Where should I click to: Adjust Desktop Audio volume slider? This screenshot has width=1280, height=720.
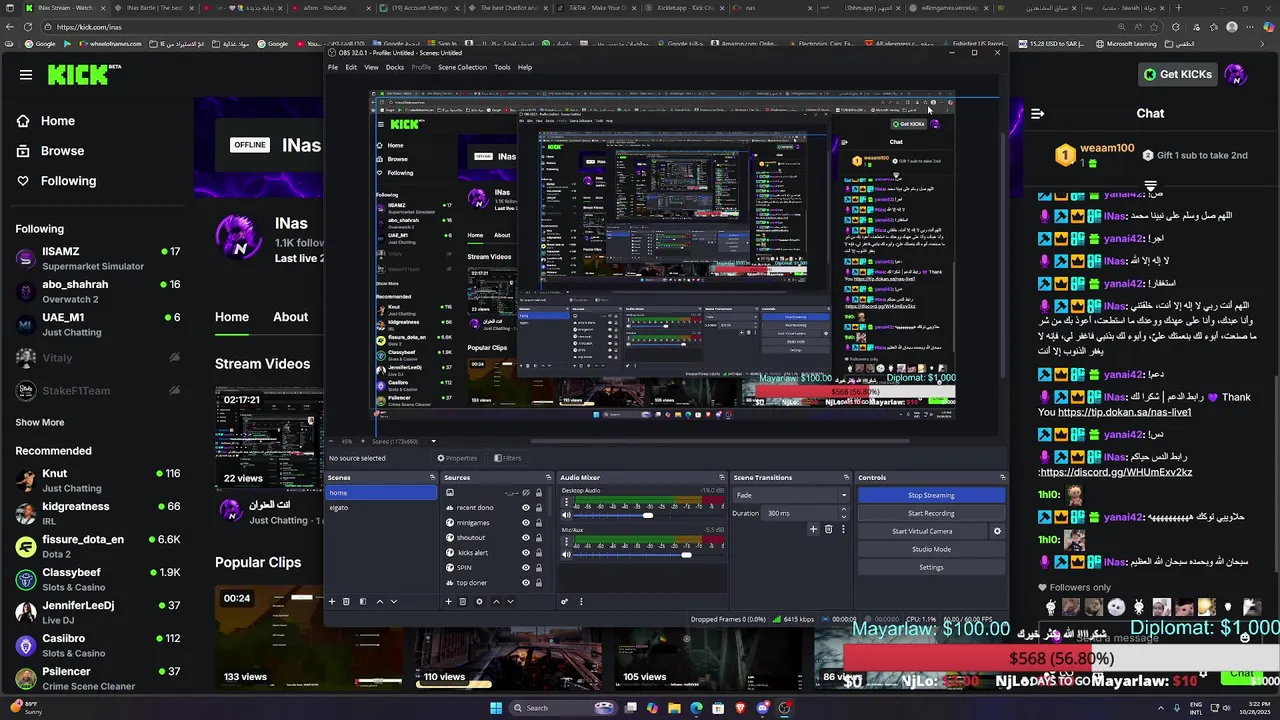pyautogui.click(x=648, y=515)
